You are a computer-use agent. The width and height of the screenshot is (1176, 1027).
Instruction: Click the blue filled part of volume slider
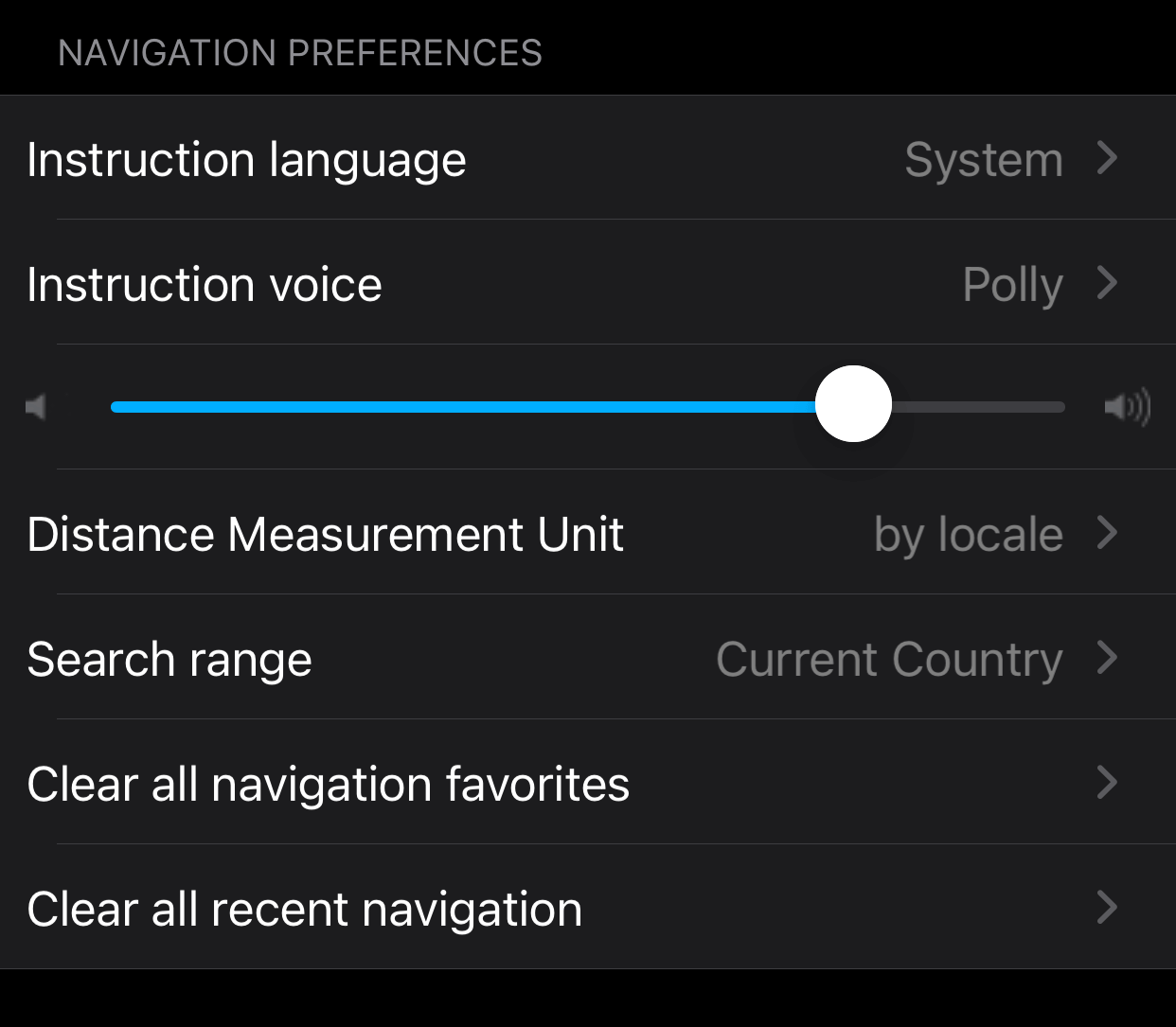coord(463,407)
